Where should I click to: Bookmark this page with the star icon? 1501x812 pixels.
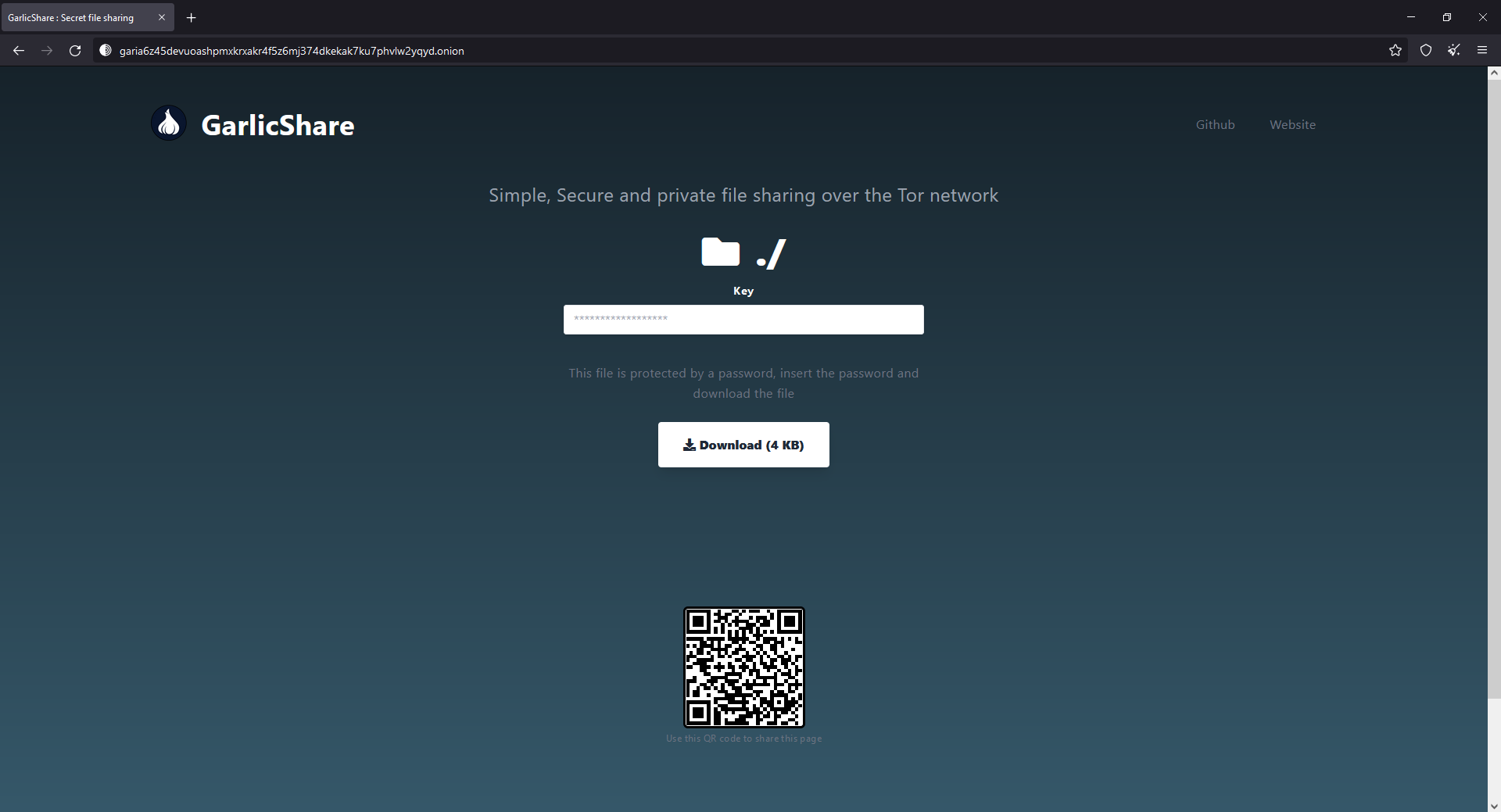[1395, 51]
